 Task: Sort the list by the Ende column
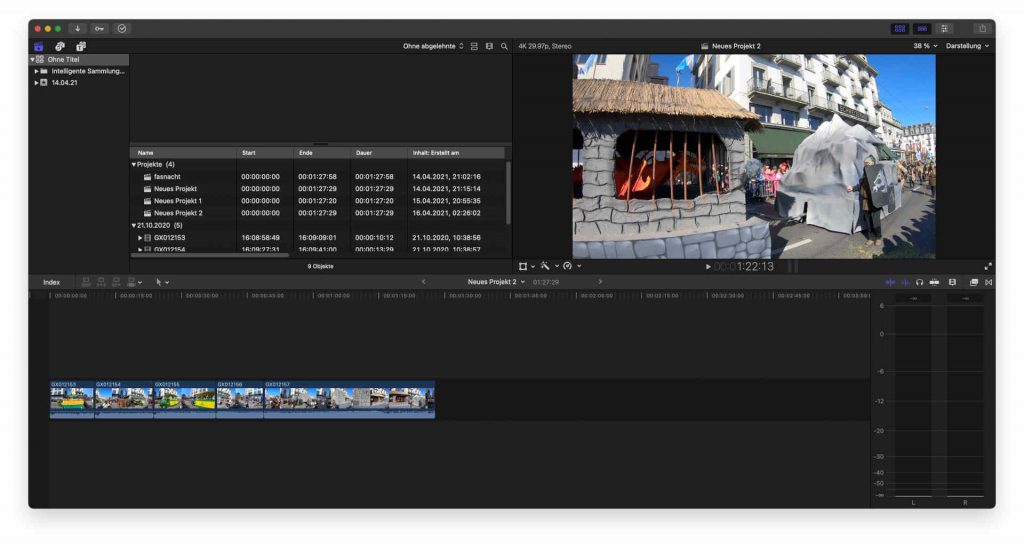coord(322,153)
